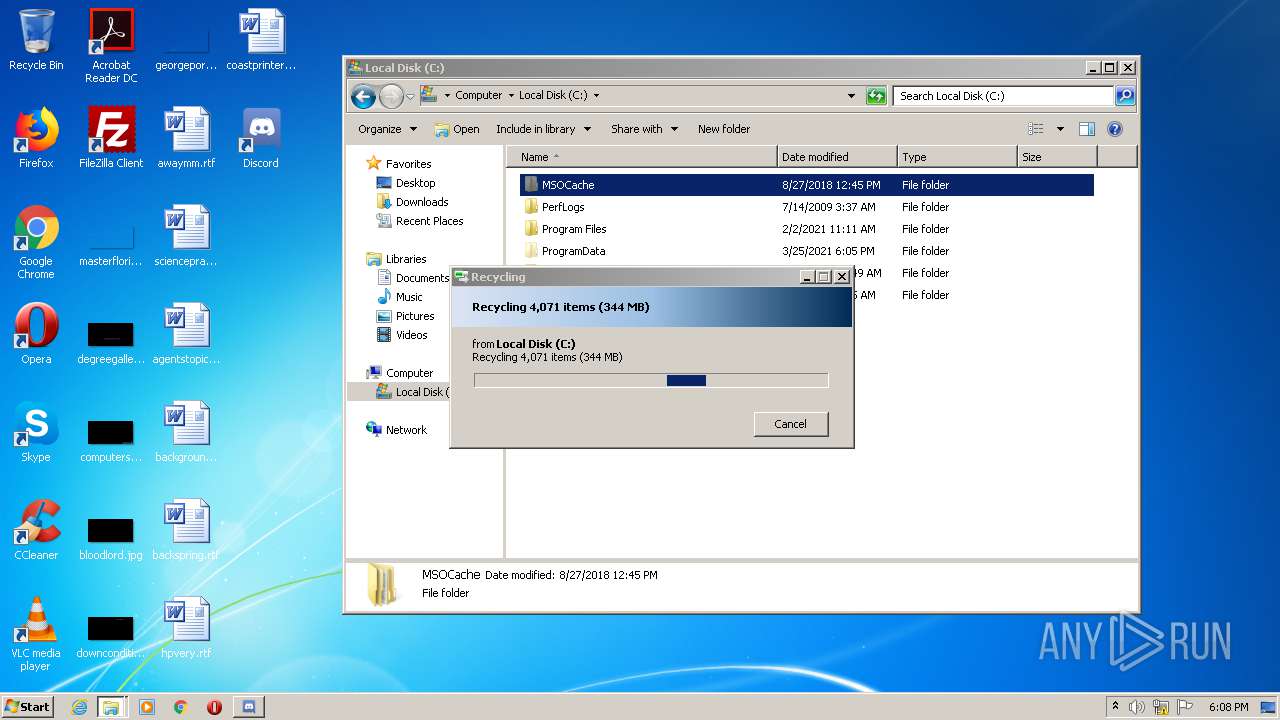The image size is (1280, 720).
Task: Select Music under Libraries
Action: (400, 297)
